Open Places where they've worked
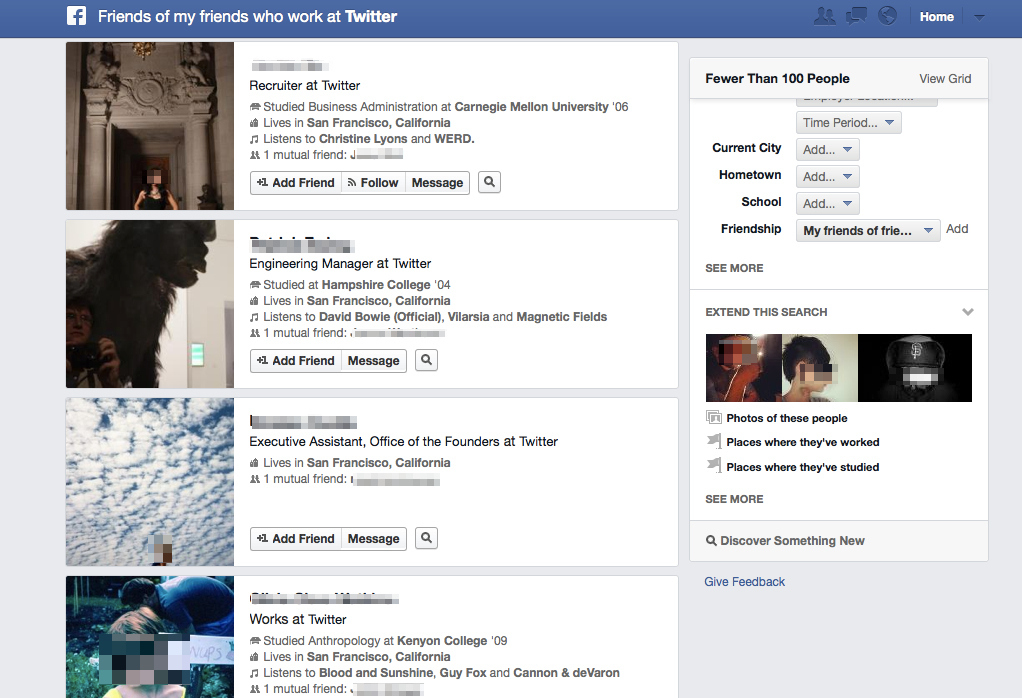 pos(803,443)
